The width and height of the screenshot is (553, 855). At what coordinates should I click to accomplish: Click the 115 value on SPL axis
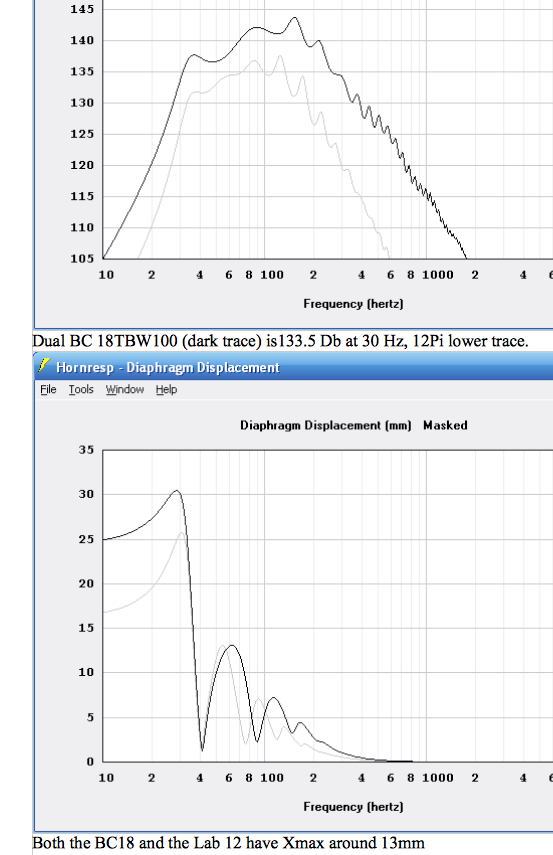82,196
